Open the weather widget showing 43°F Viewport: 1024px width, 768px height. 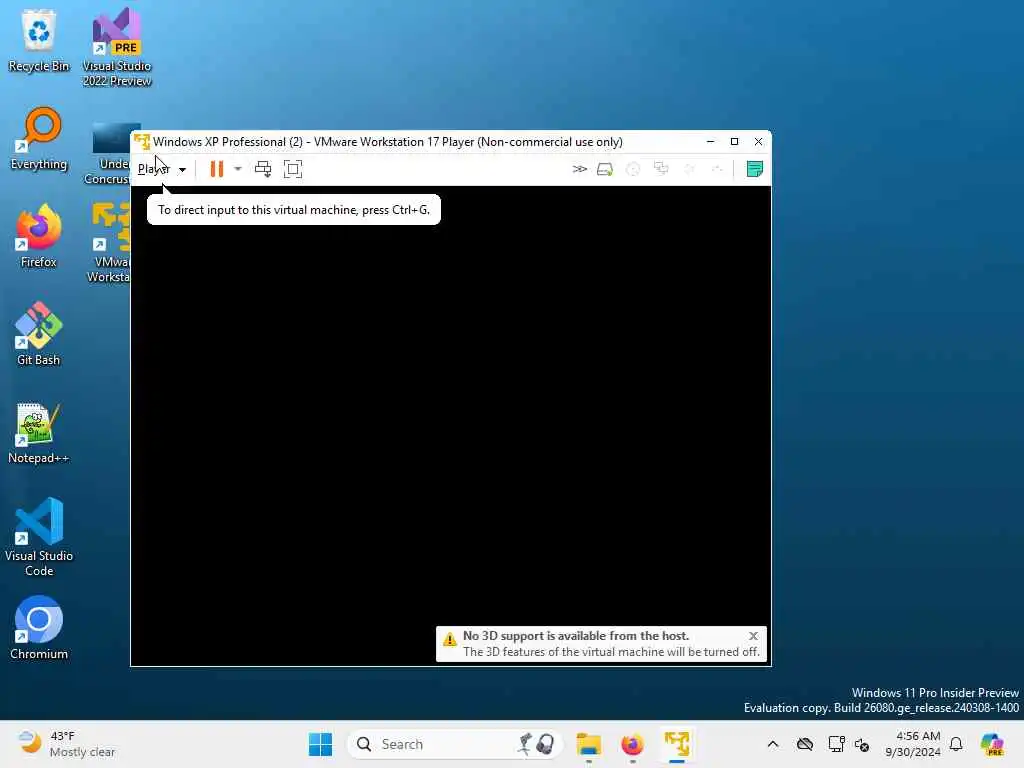click(x=65, y=744)
